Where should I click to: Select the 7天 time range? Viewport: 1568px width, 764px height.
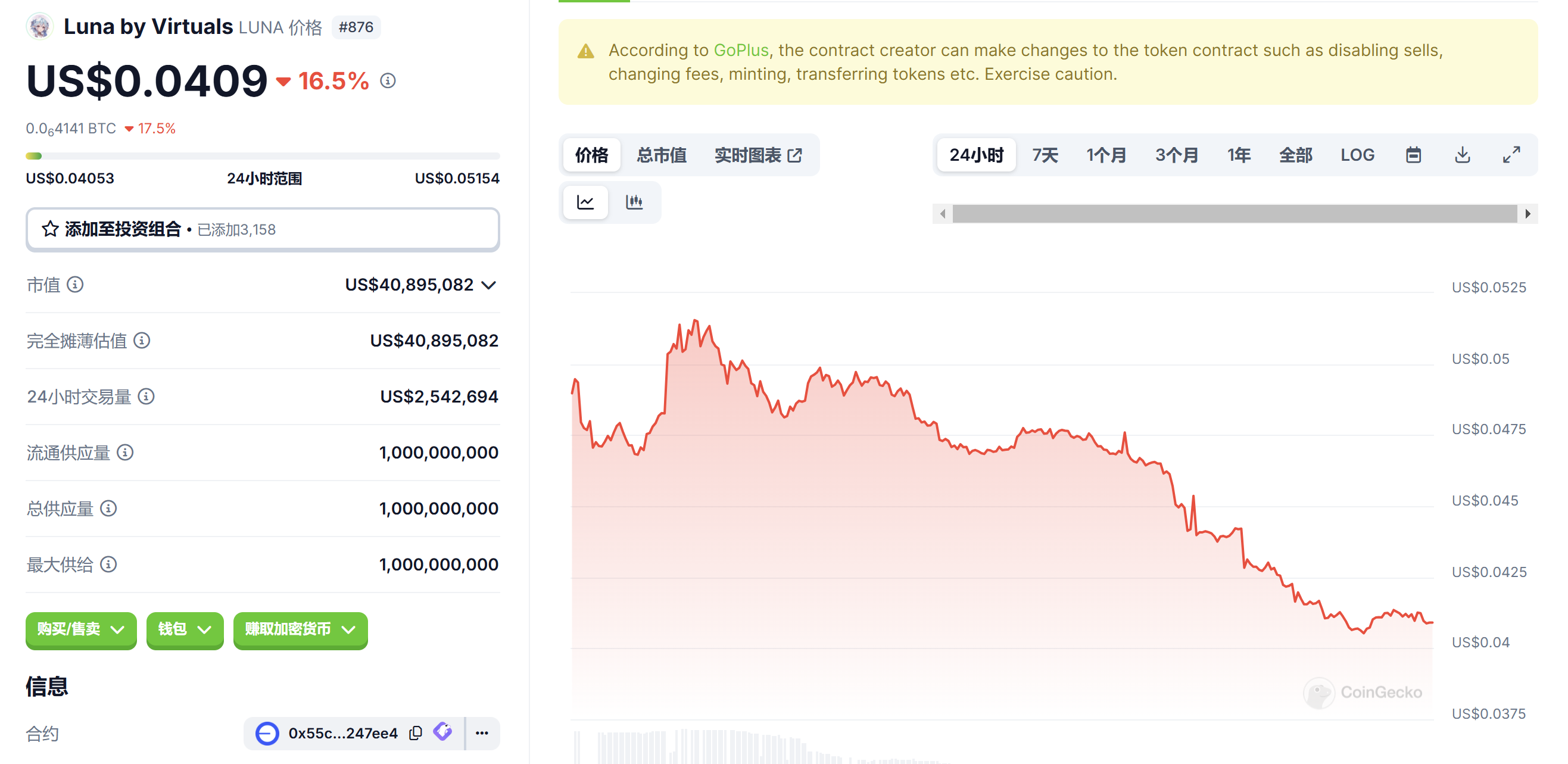[x=1045, y=155]
